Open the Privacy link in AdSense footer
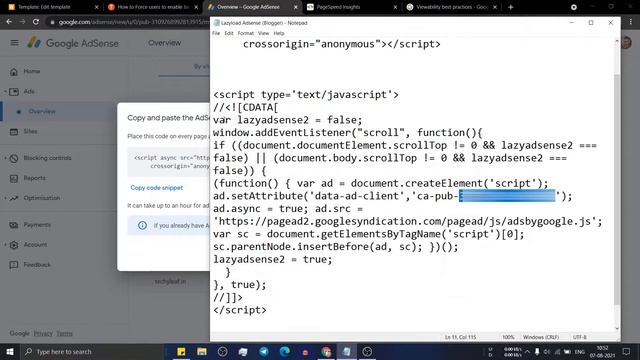The image size is (640, 360). [x=43, y=333]
